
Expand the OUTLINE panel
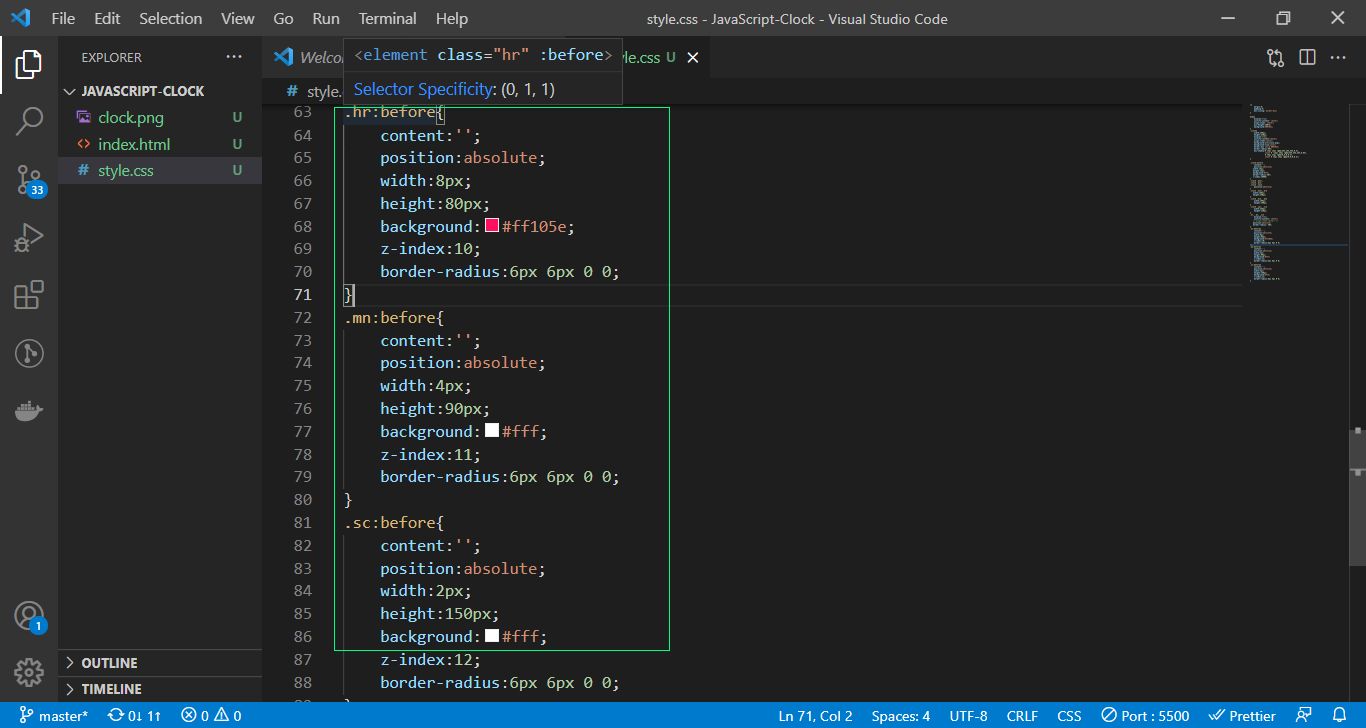pos(160,663)
